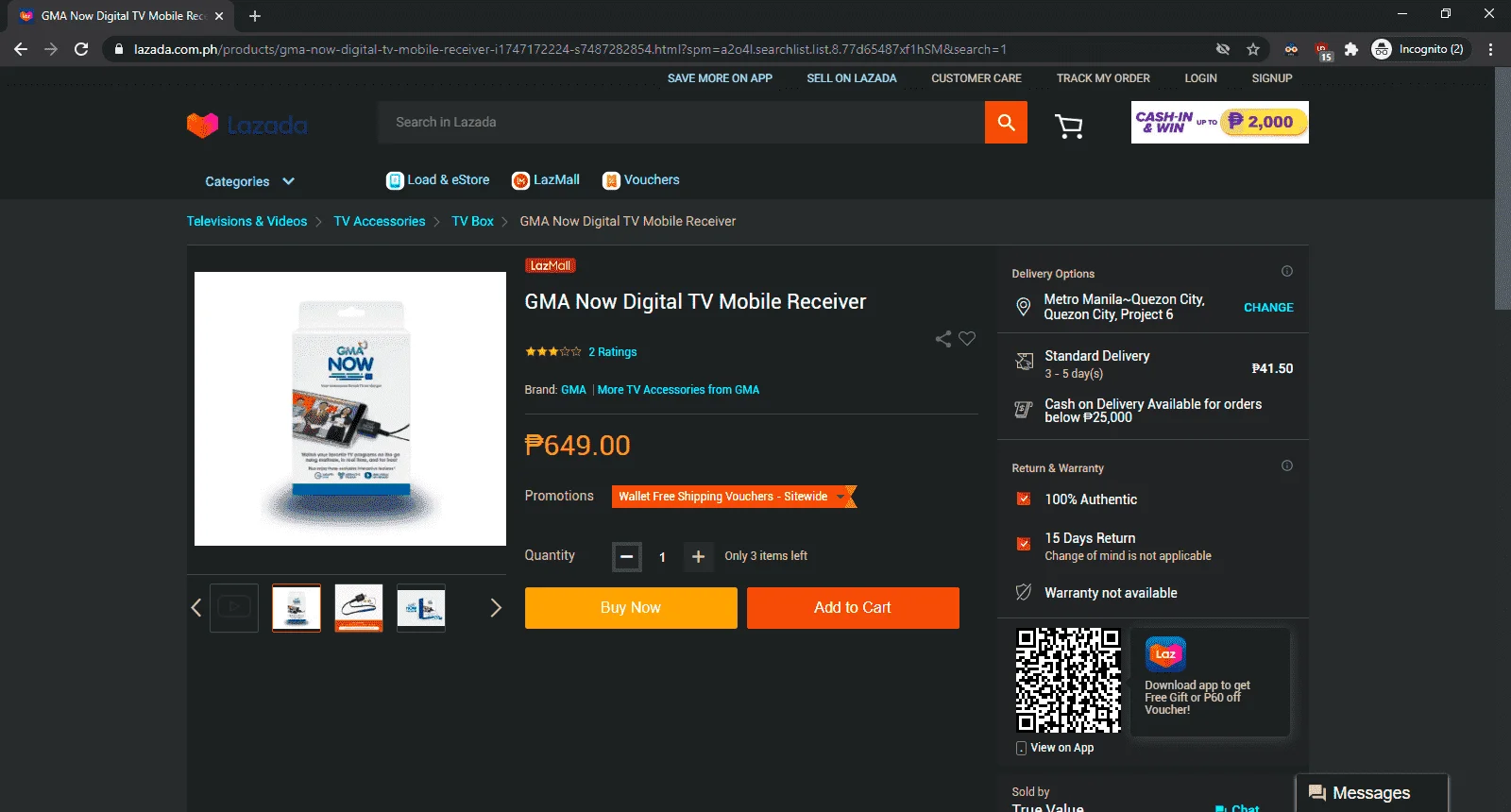Open the browser extensions puzzle menu
Viewport: 1511px width, 812px height.
click(x=1351, y=49)
